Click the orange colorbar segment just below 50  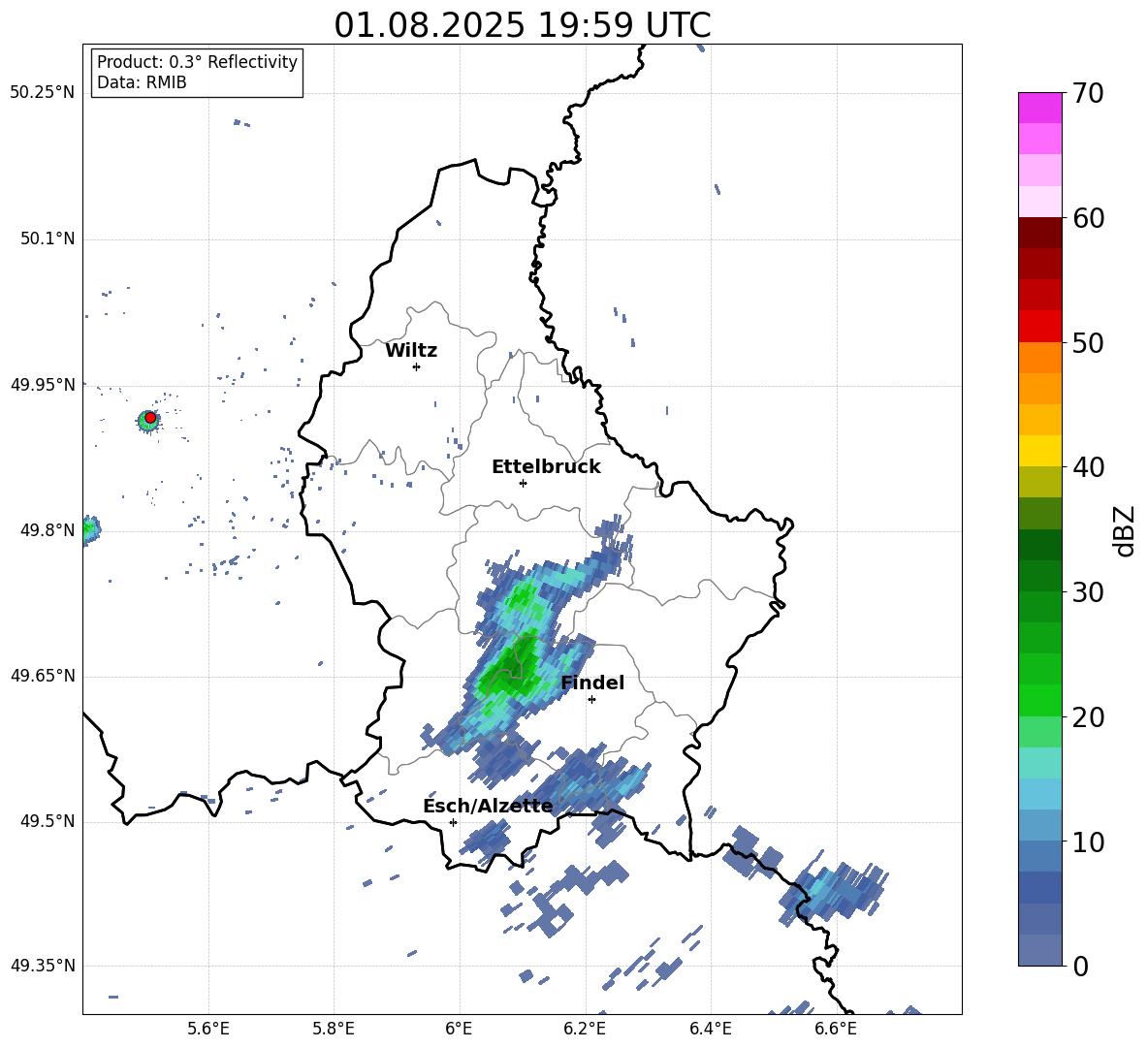click(x=1039, y=357)
